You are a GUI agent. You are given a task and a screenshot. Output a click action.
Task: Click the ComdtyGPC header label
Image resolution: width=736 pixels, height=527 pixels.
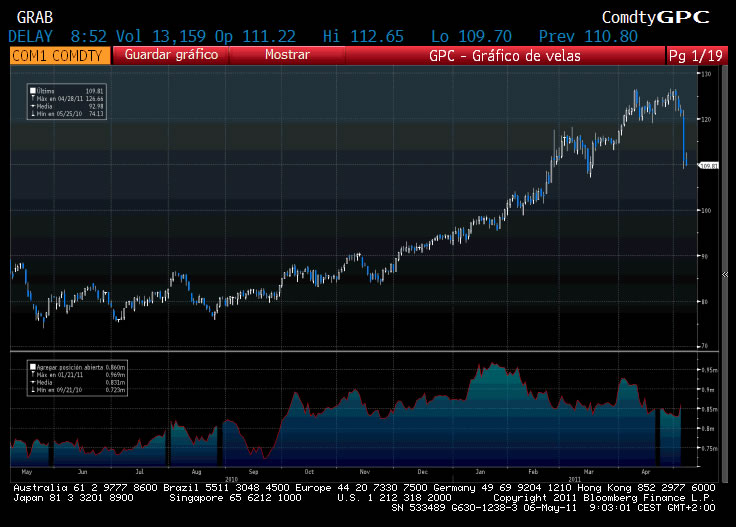point(655,17)
